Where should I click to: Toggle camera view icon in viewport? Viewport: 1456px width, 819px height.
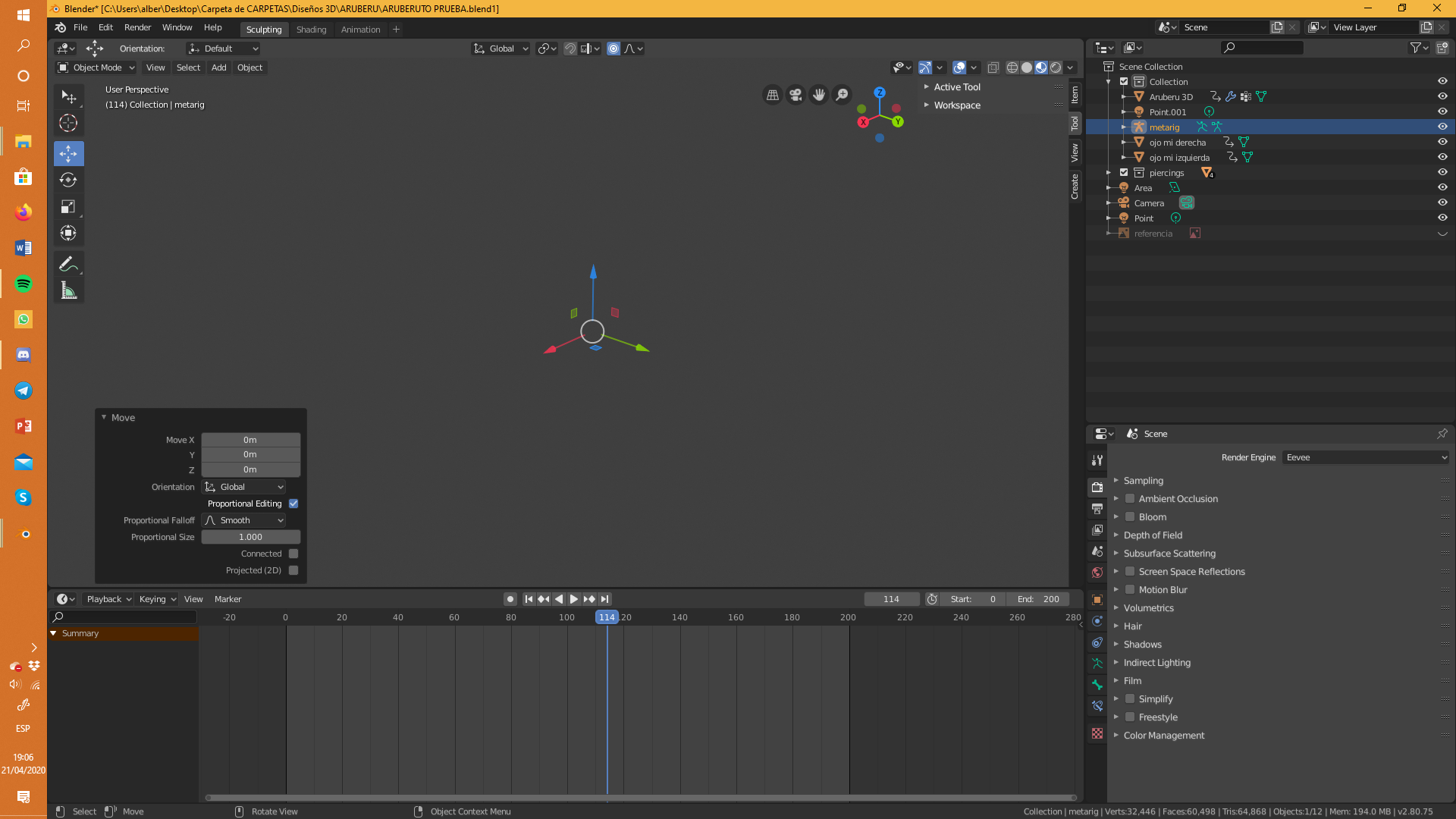coord(795,95)
